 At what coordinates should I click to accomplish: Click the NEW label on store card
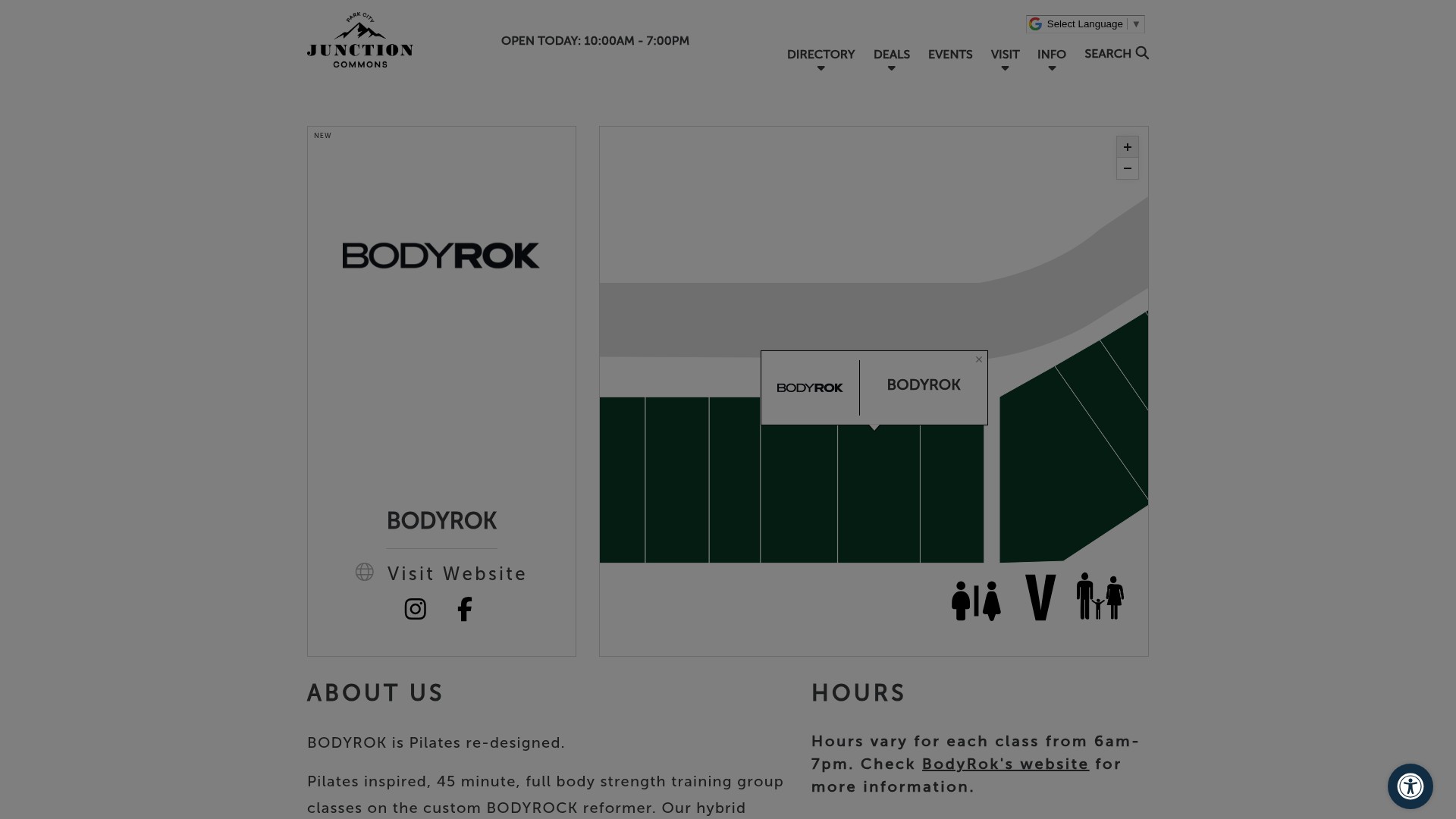pos(323,136)
